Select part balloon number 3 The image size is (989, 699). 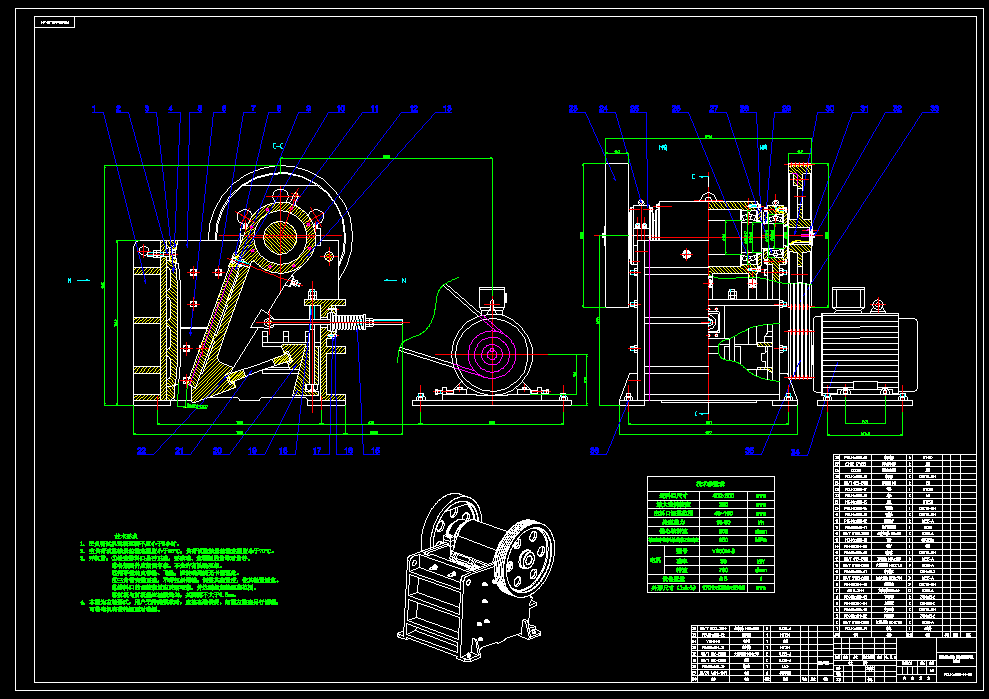tap(147, 109)
